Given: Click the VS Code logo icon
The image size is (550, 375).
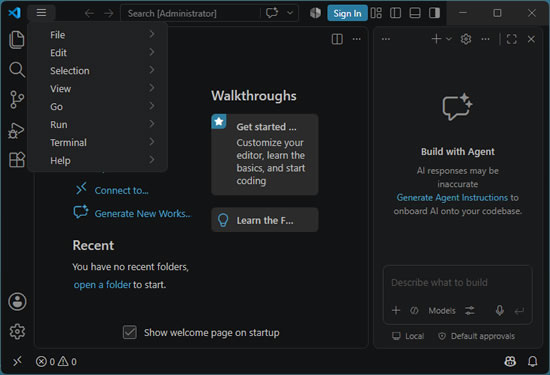Looking at the screenshot, I should [15, 13].
